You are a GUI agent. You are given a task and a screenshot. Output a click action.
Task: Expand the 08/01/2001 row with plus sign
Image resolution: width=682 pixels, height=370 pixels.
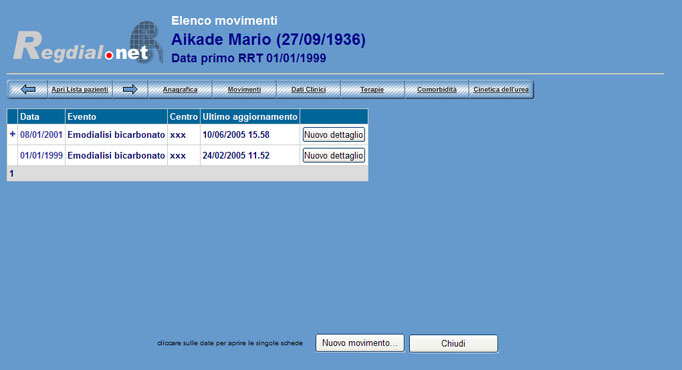tap(12, 134)
